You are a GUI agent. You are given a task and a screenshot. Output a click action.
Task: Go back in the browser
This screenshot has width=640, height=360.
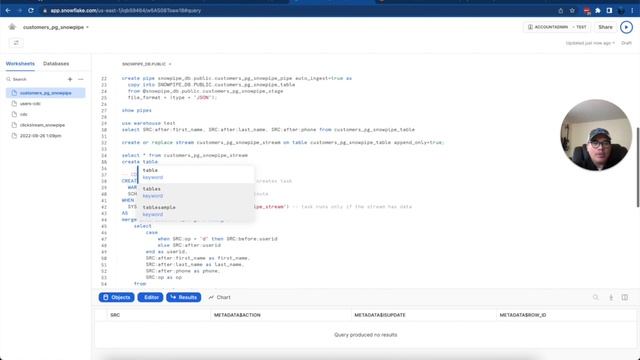8,11
